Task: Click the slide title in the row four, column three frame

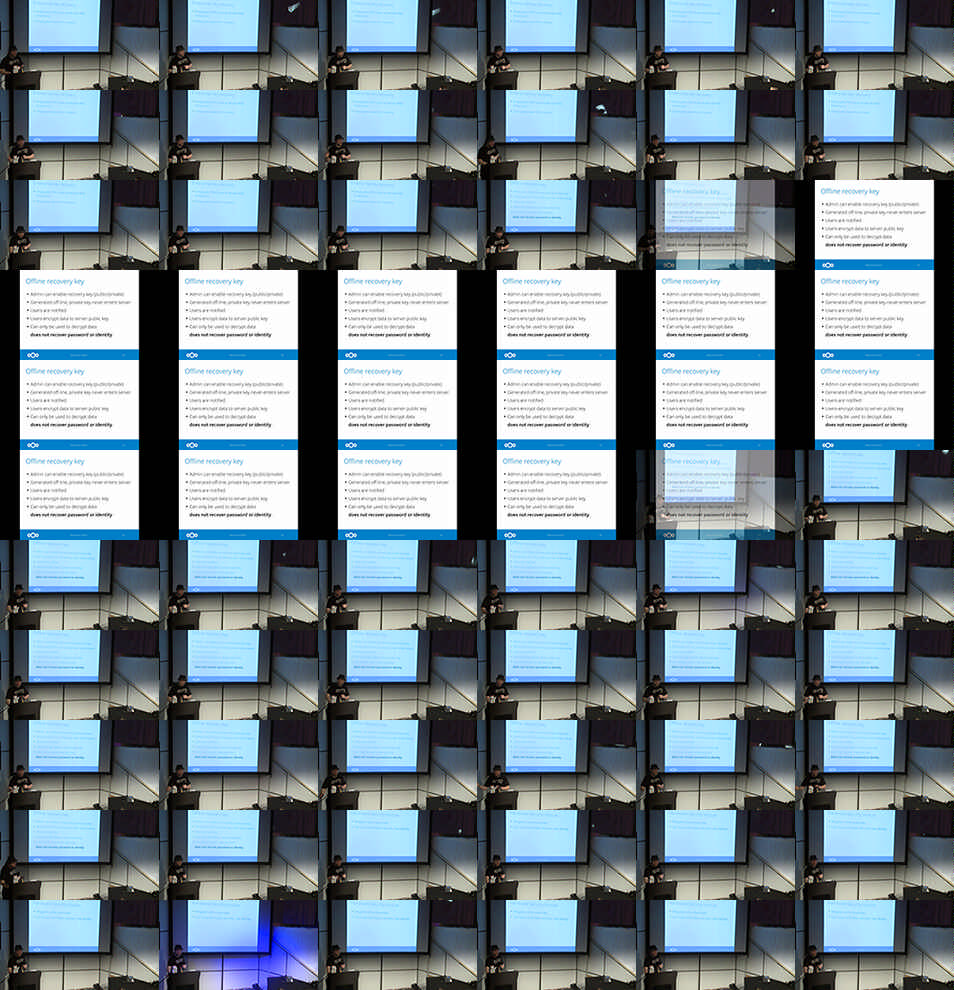Action: [x=373, y=282]
